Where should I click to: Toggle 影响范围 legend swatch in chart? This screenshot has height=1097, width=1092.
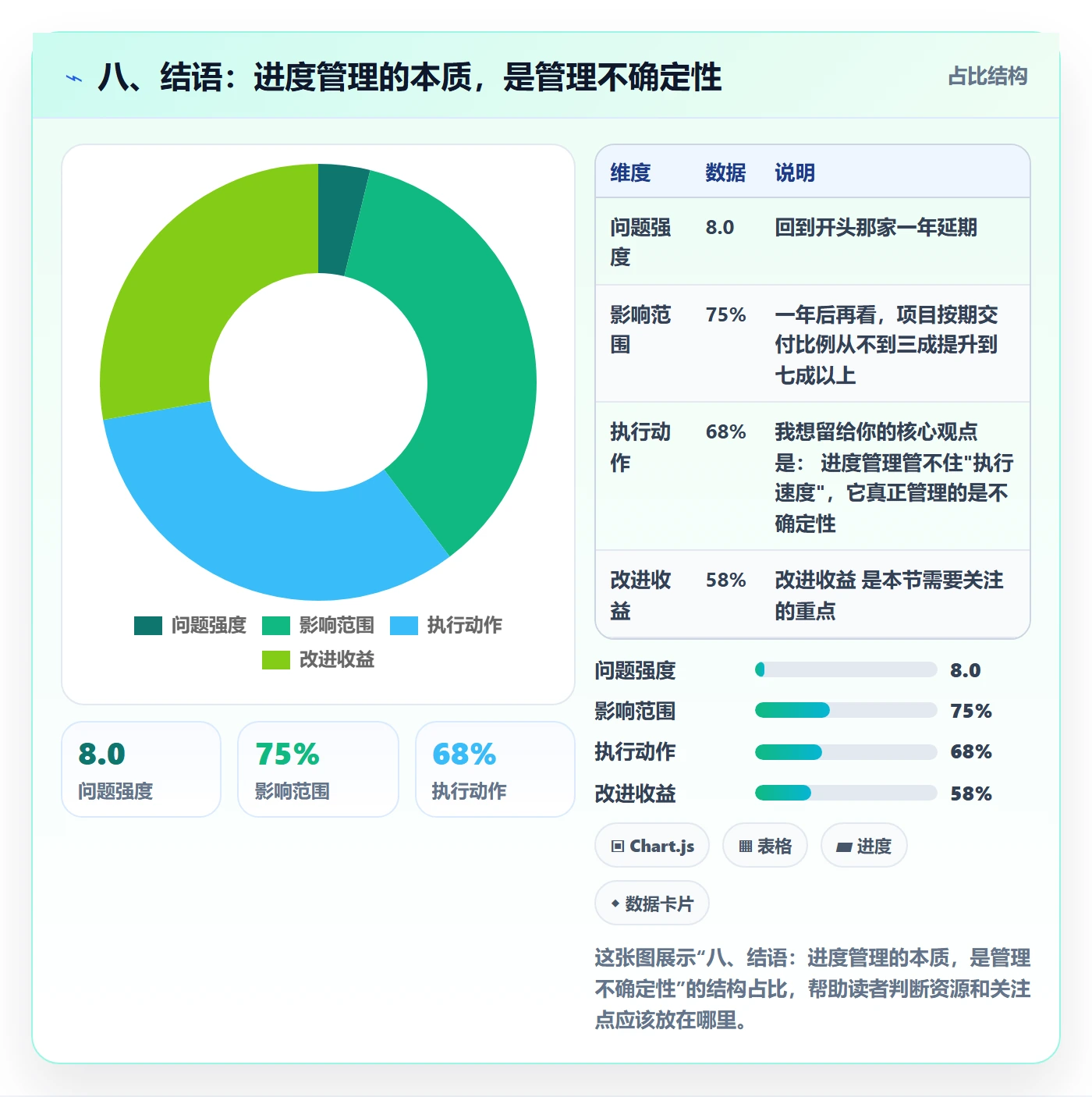[x=276, y=626]
